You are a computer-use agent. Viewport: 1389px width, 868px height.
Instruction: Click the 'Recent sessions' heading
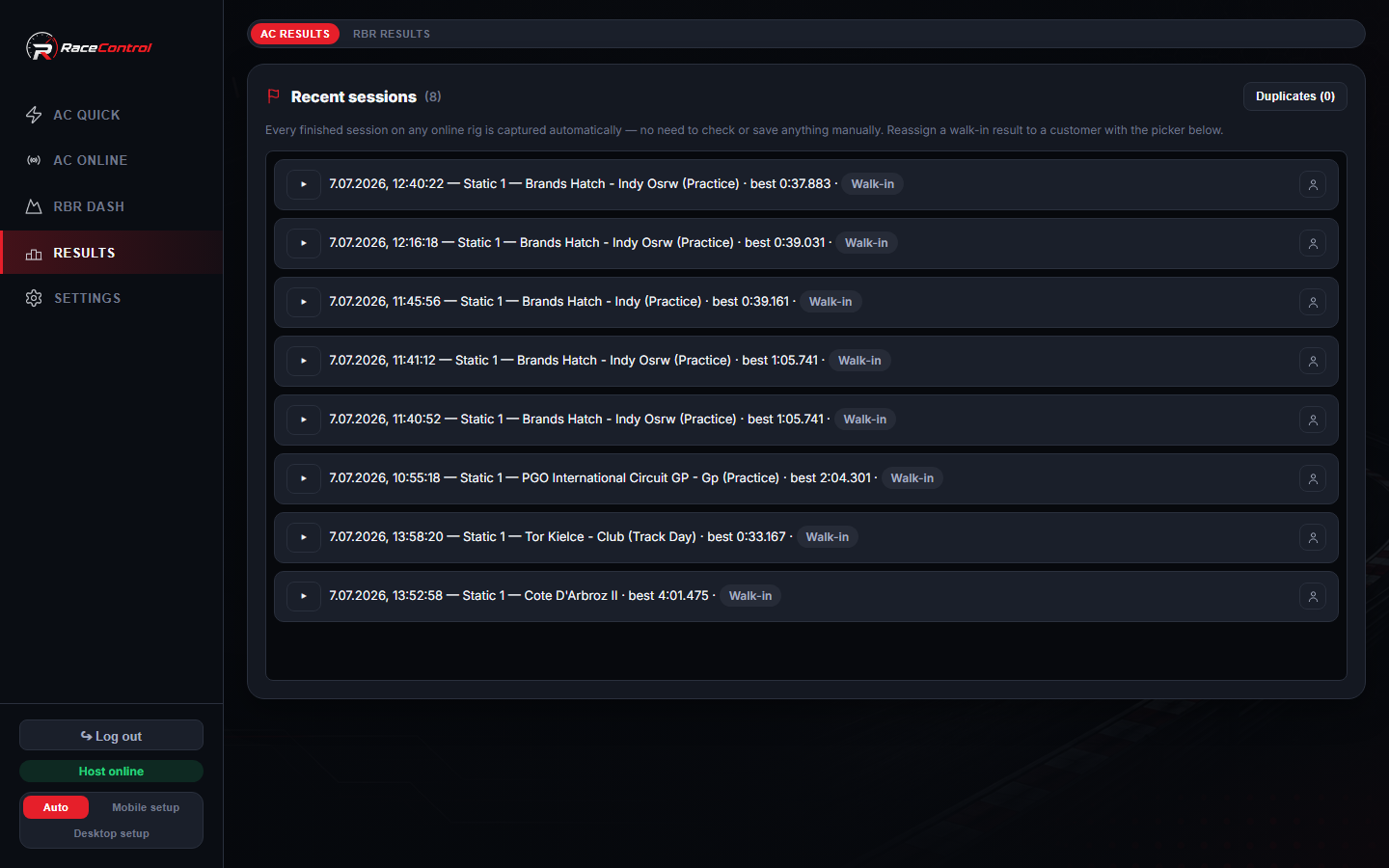pos(354,96)
